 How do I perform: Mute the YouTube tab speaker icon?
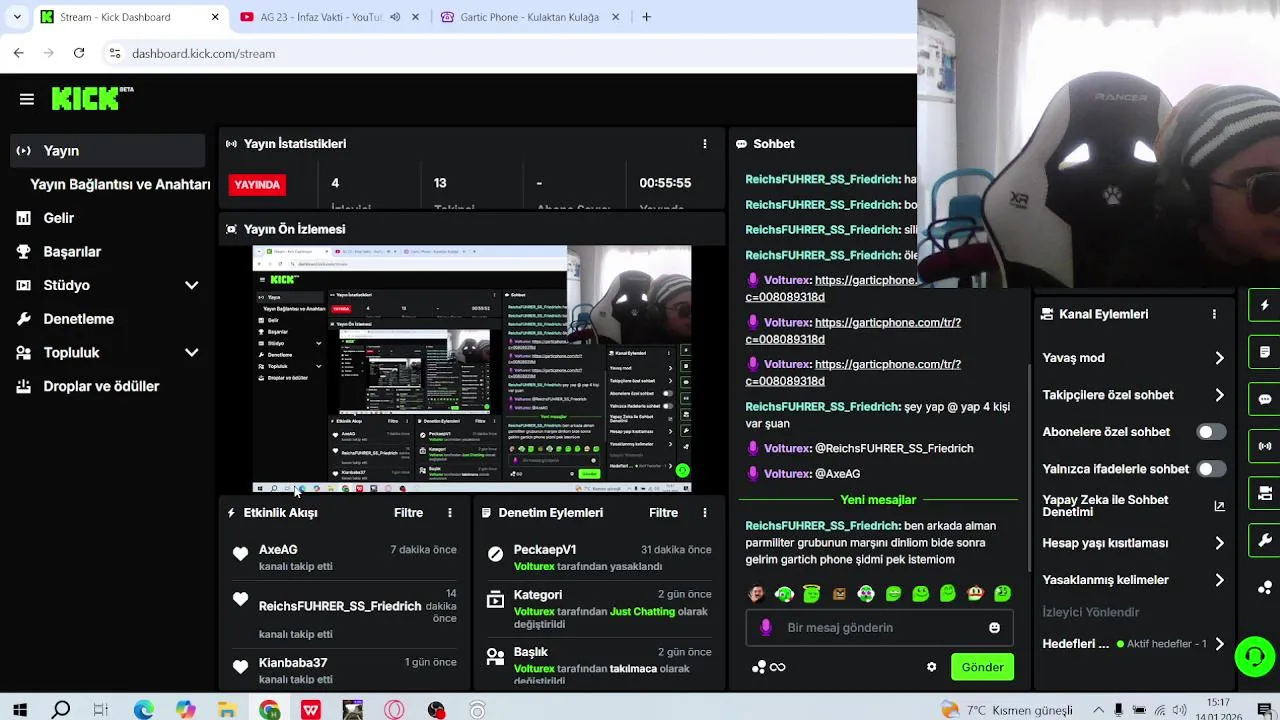[x=395, y=17]
